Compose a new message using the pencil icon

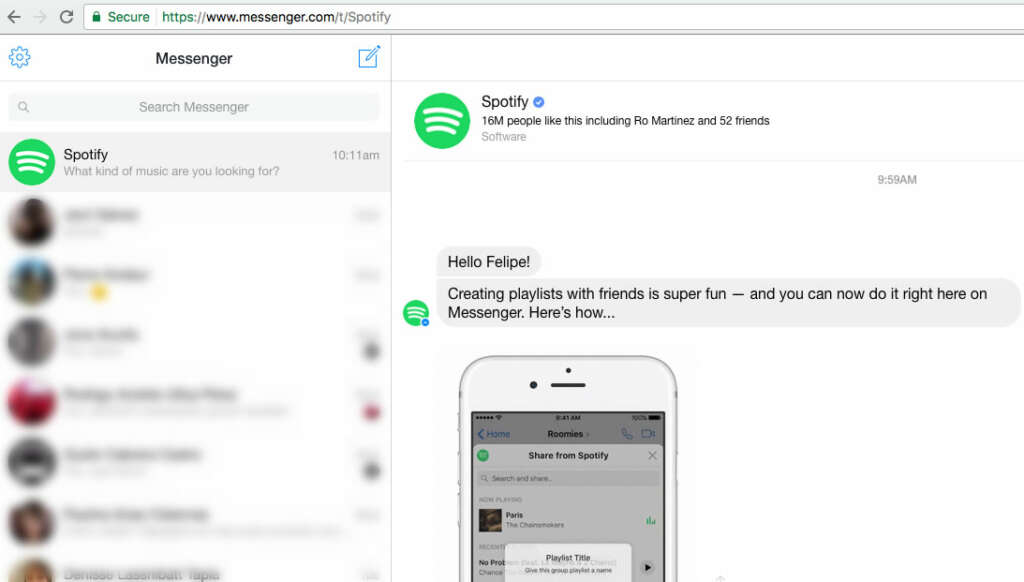[x=368, y=57]
